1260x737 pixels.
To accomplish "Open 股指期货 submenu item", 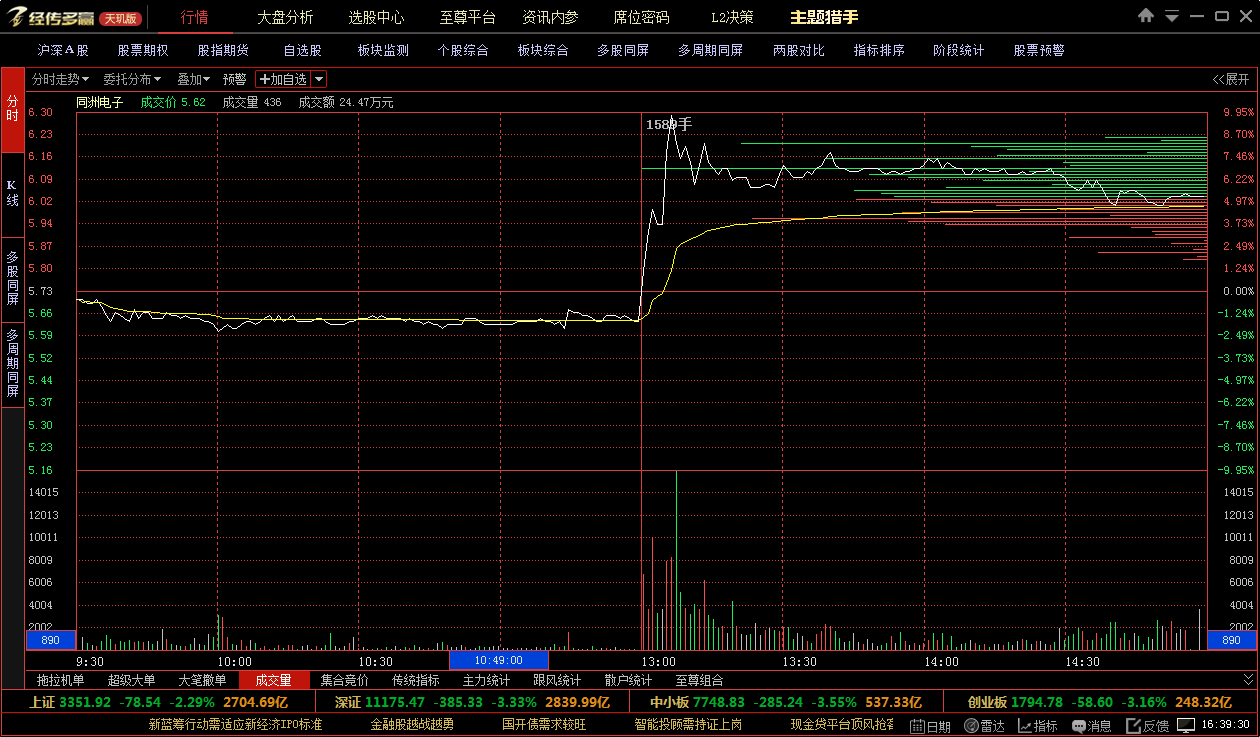I will pos(223,50).
